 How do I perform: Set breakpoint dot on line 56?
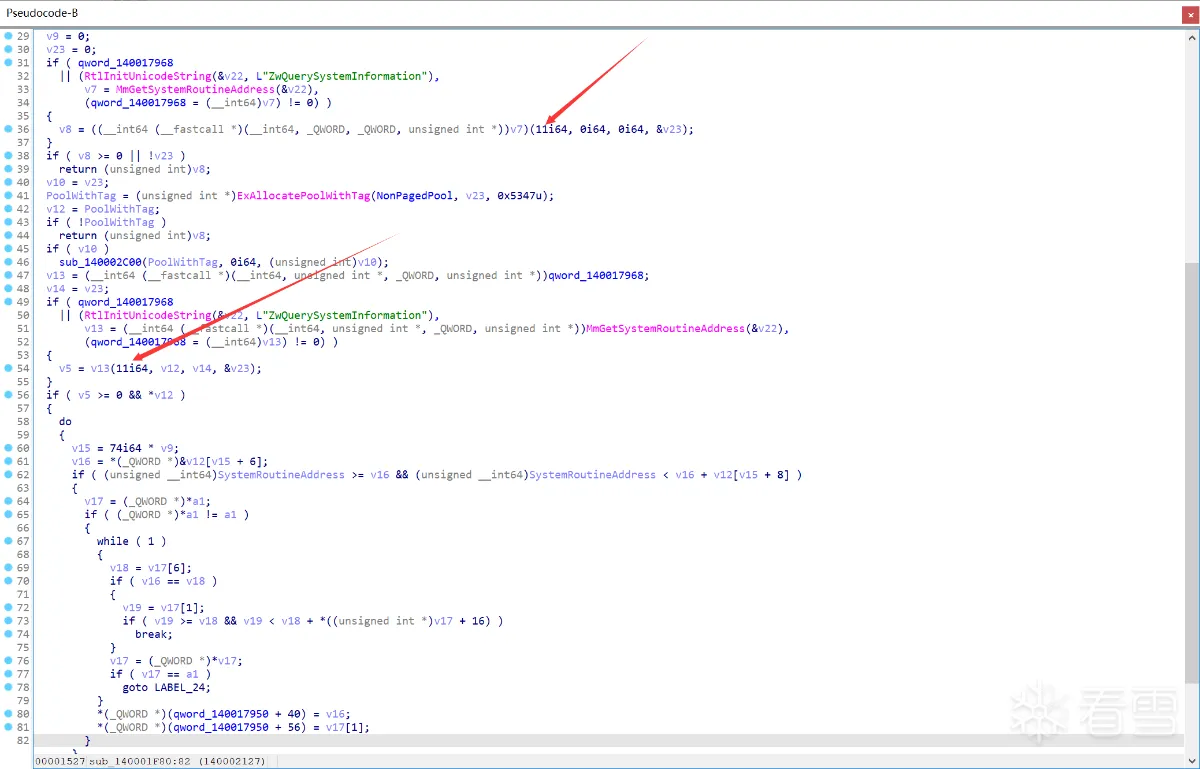point(9,394)
